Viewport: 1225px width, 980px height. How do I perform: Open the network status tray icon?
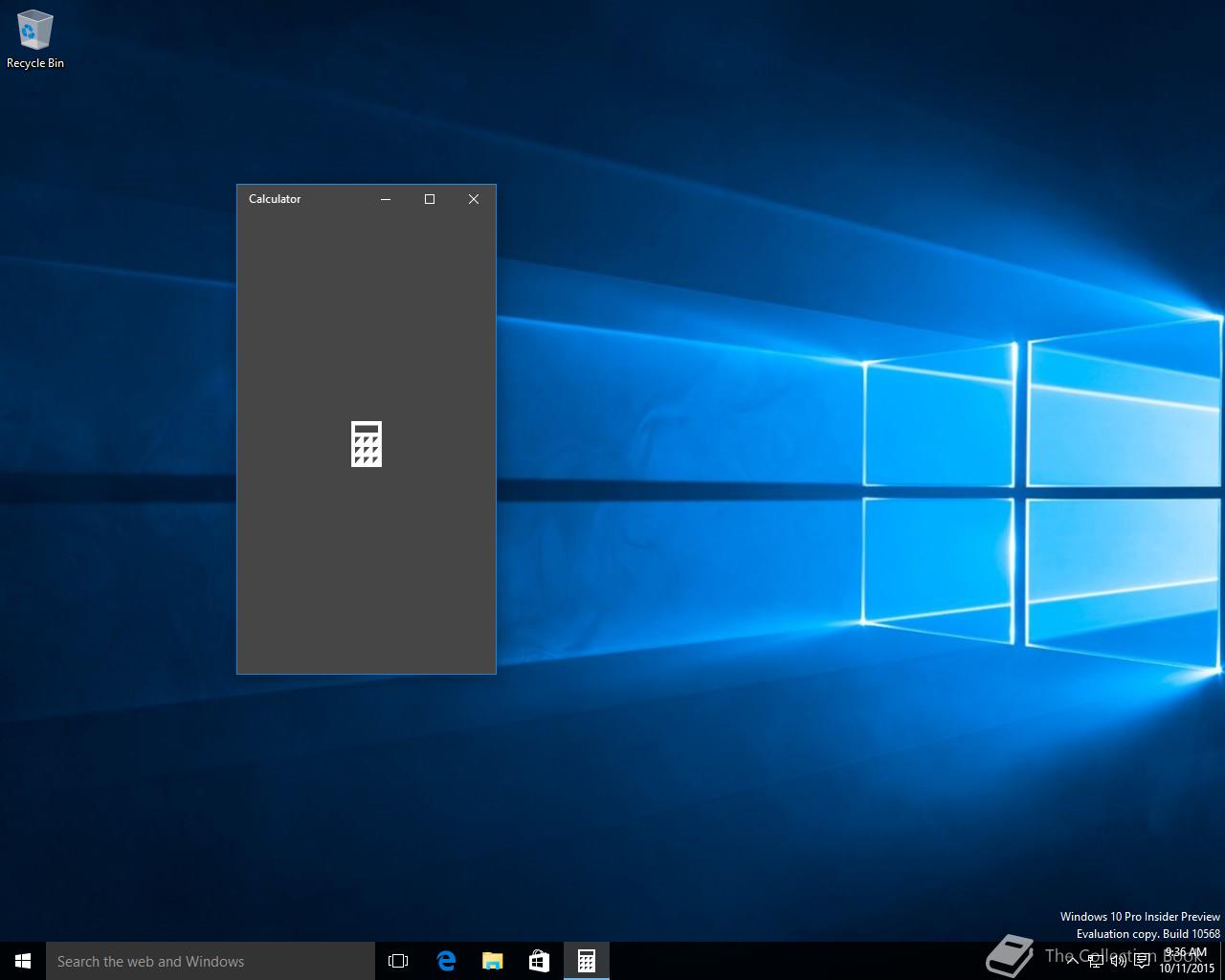pos(1096,961)
